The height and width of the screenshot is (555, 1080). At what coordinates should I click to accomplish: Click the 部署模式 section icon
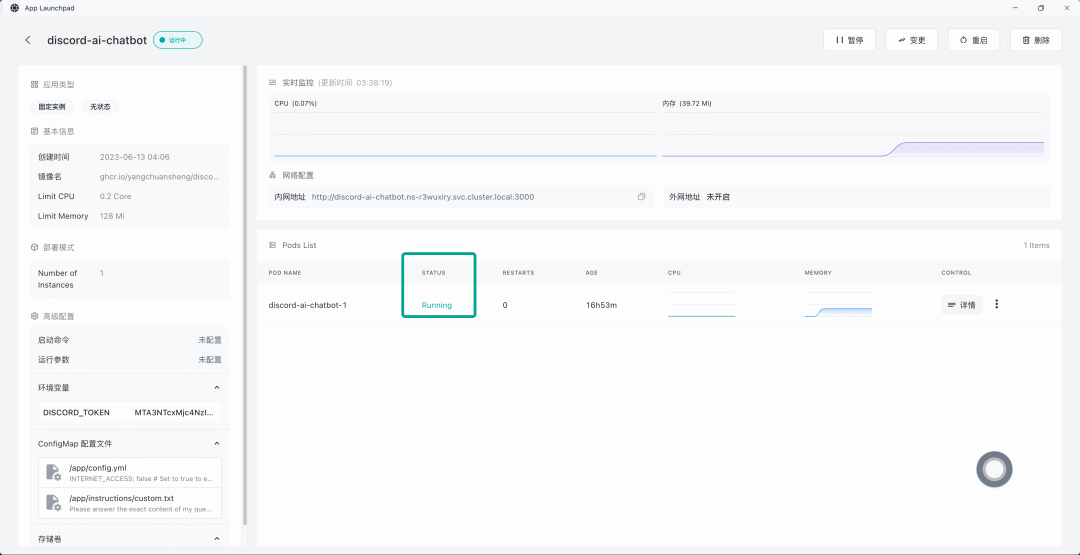click(x=34, y=247)
